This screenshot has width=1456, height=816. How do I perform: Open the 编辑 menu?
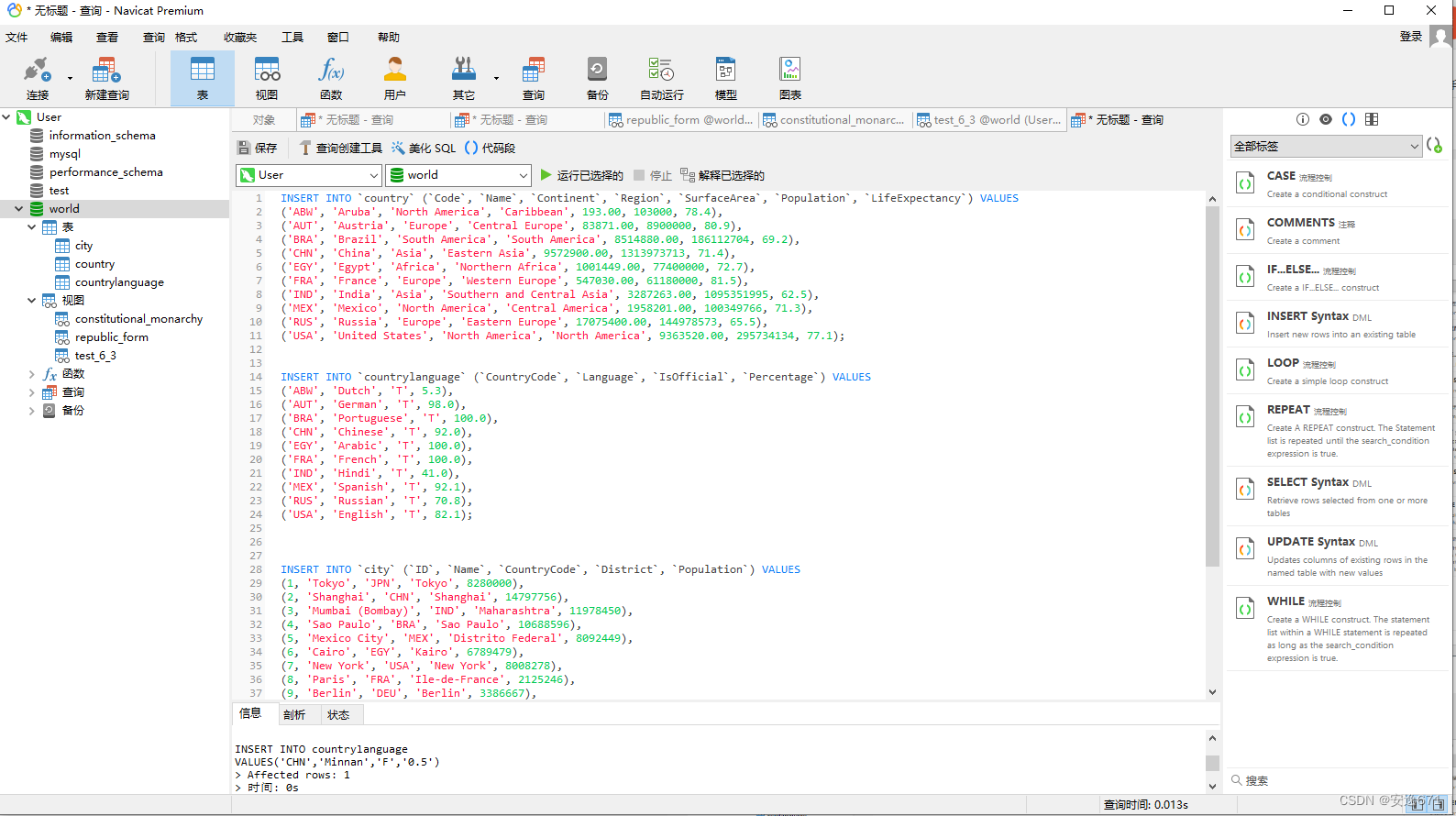pos(61,38)
